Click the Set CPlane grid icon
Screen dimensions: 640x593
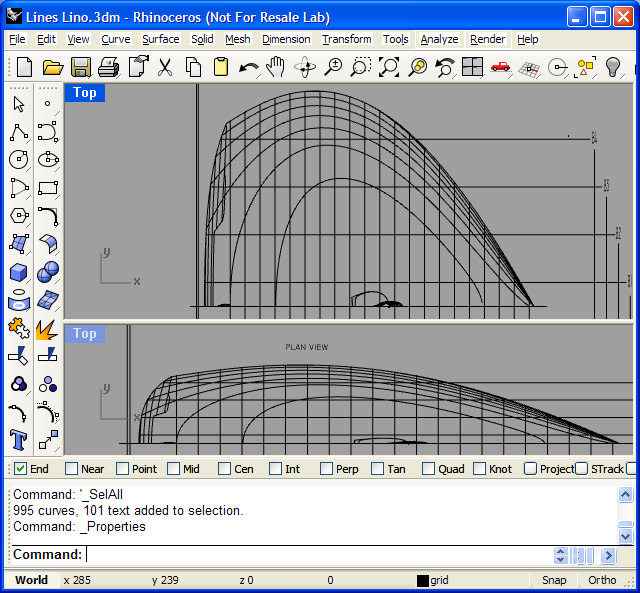point(529,69)
